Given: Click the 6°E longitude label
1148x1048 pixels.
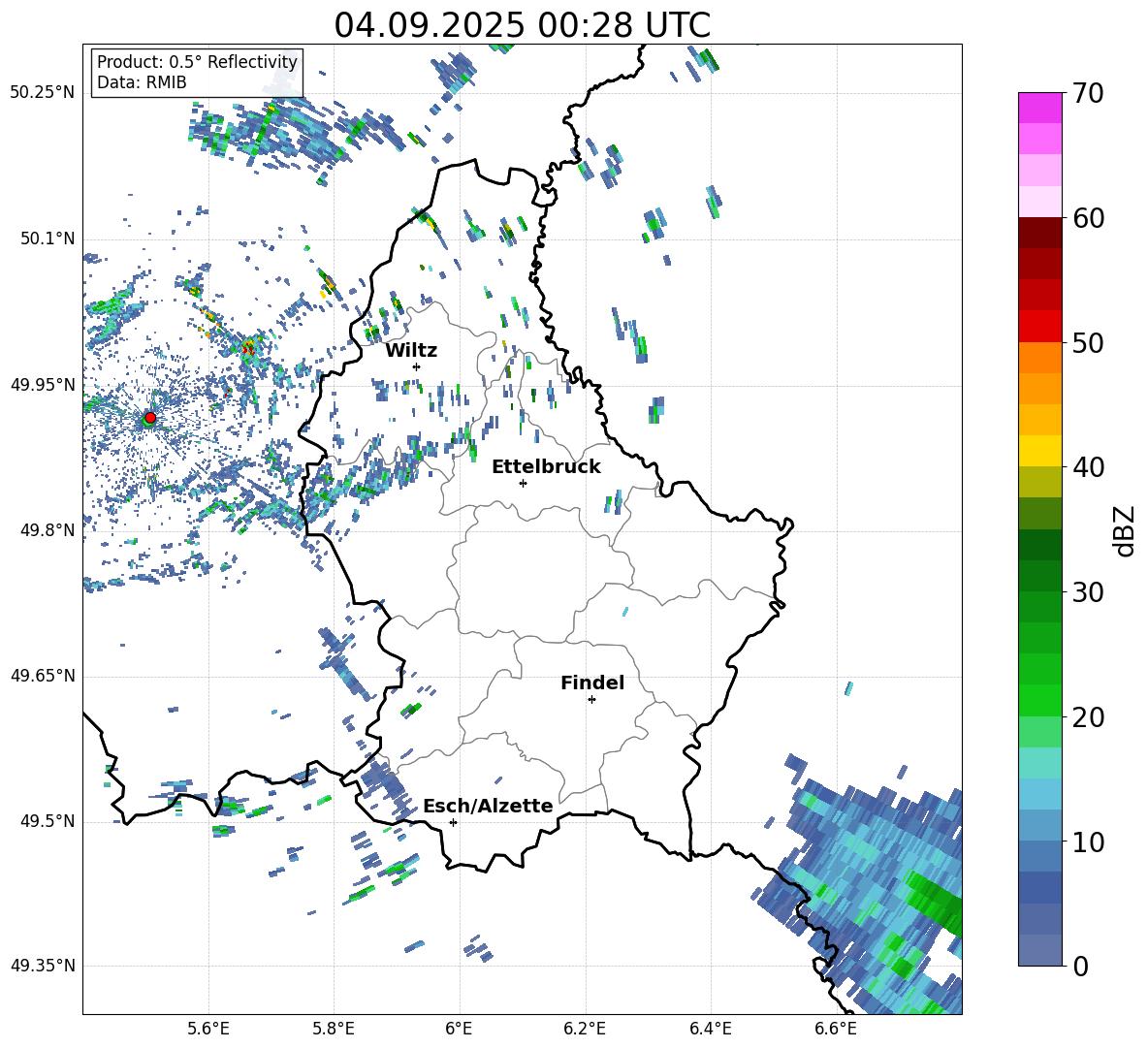Looking at the screenshot, I should click(459, 1029).
